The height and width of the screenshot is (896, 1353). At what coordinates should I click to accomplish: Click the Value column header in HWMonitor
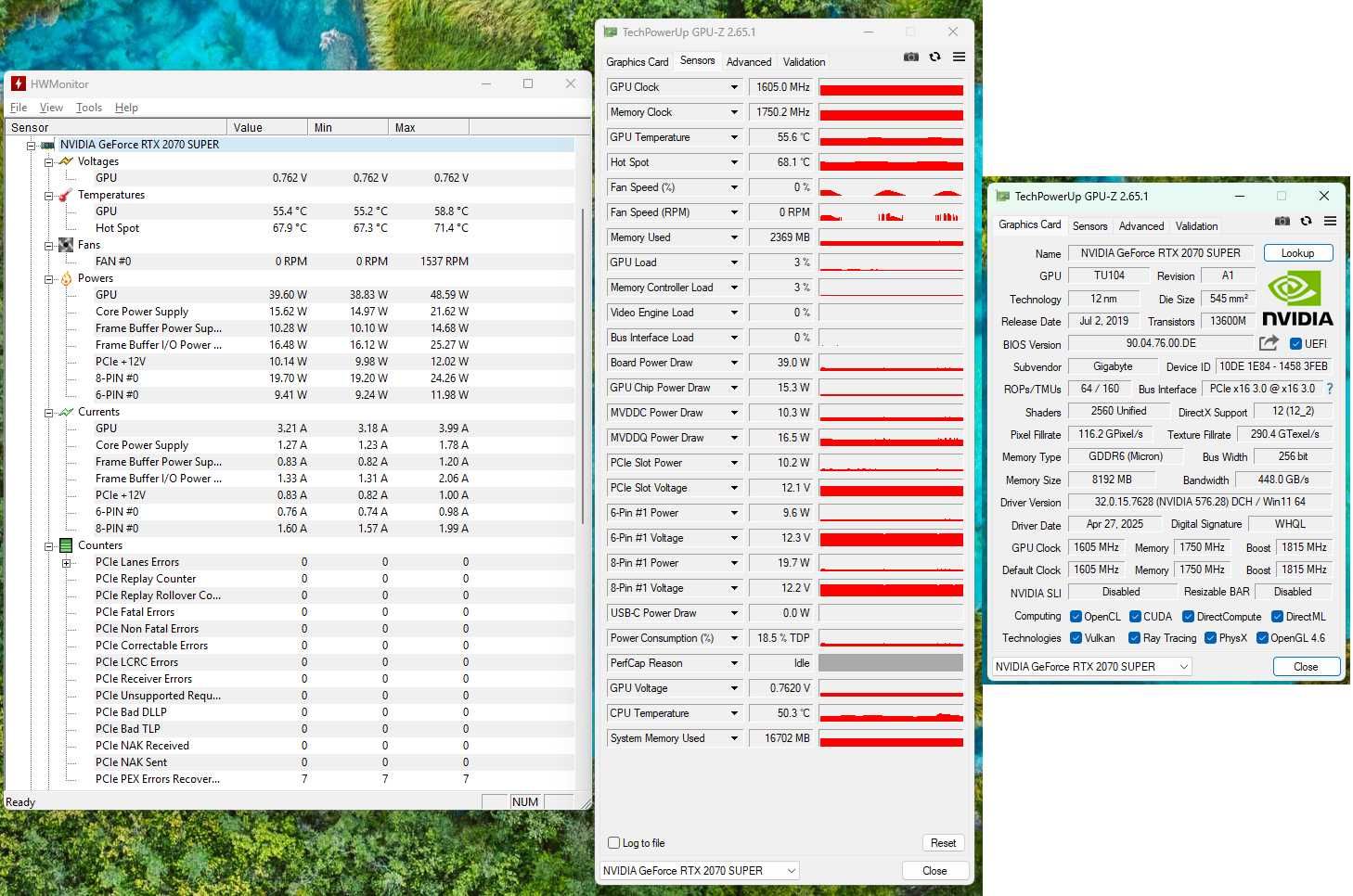pos(267,128)
